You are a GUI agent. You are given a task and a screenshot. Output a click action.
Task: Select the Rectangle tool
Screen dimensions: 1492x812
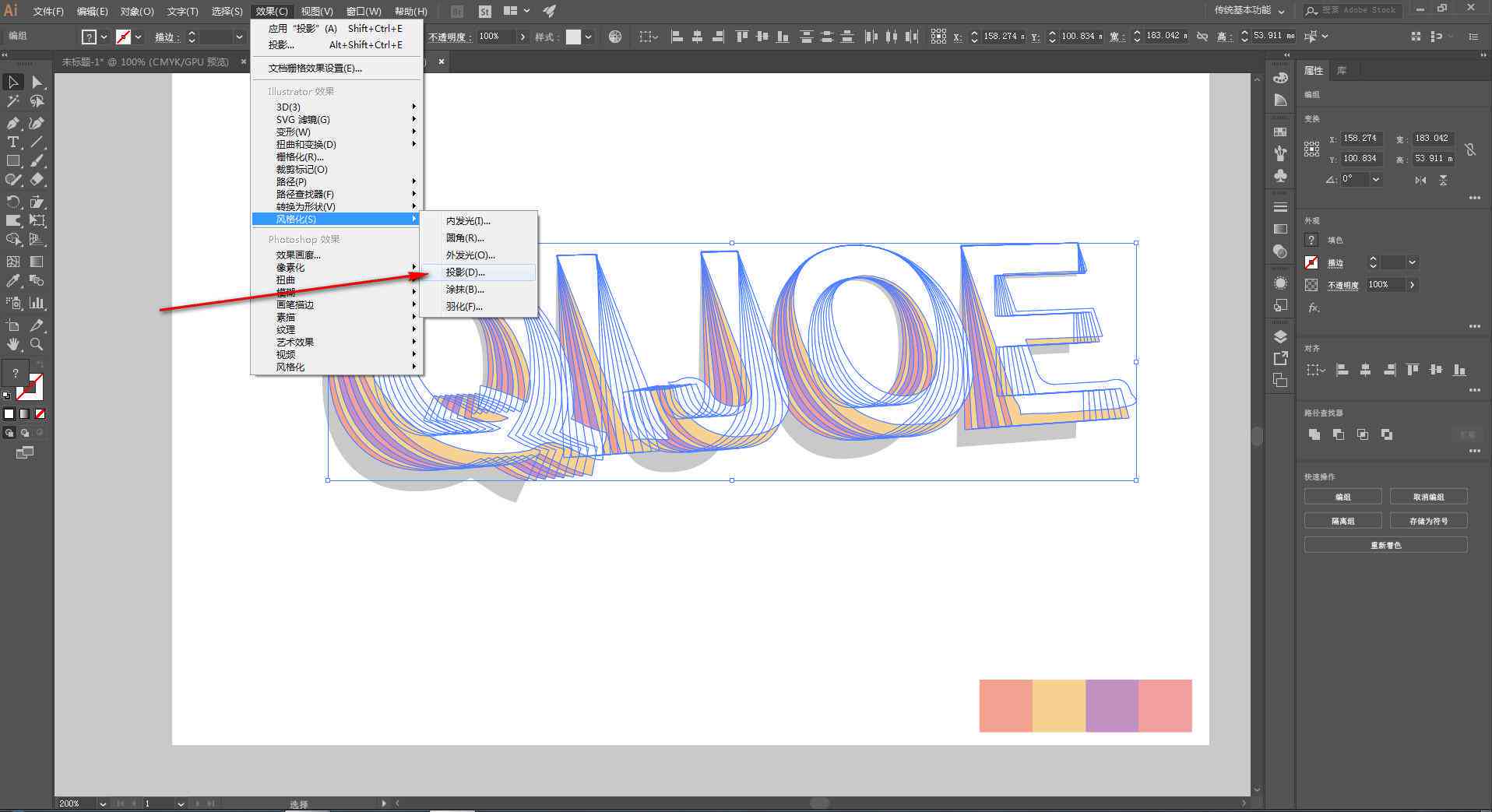click(x=13, y=160)
